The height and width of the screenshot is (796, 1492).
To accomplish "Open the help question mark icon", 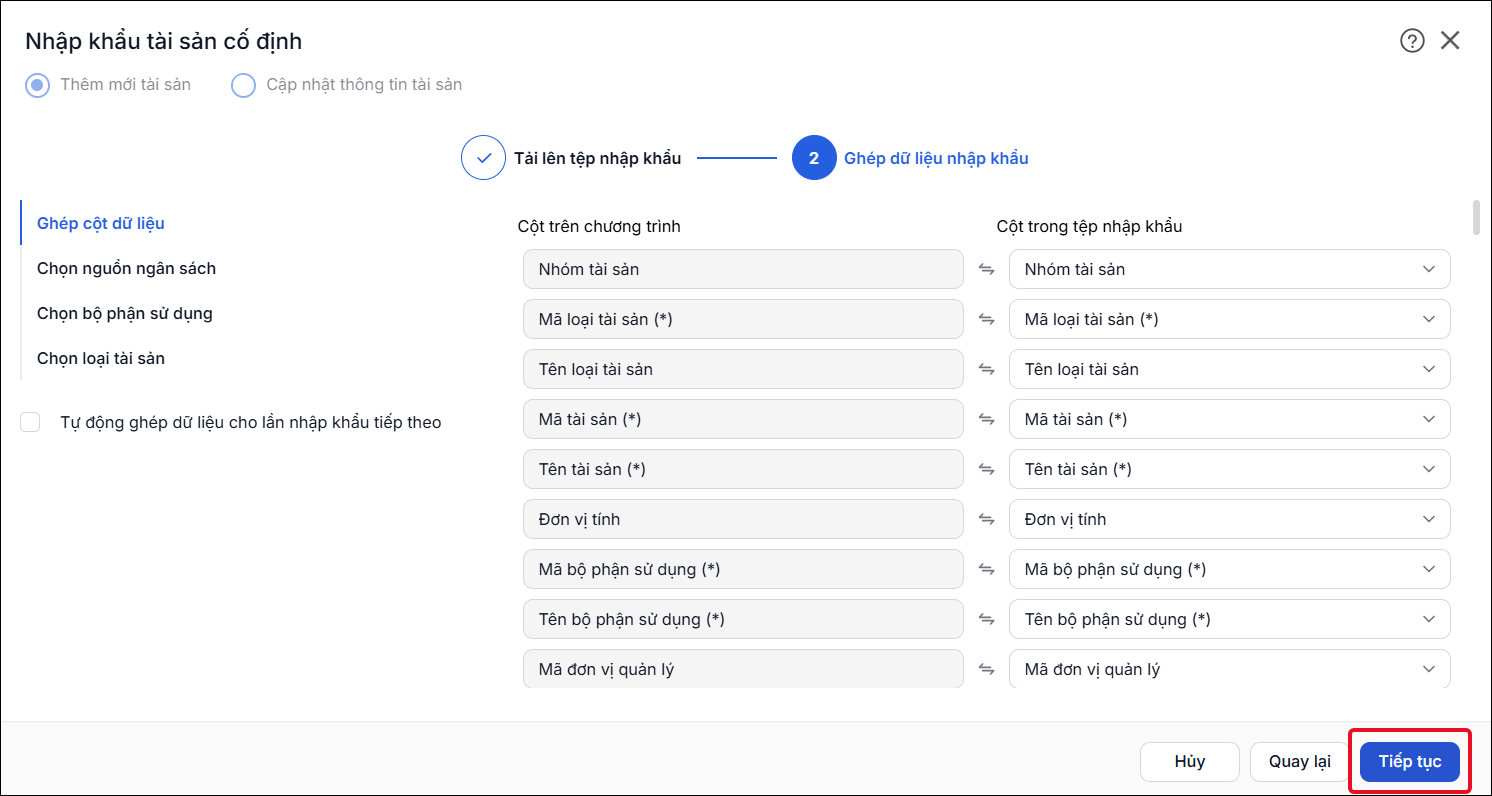I will coord(1412,41).
